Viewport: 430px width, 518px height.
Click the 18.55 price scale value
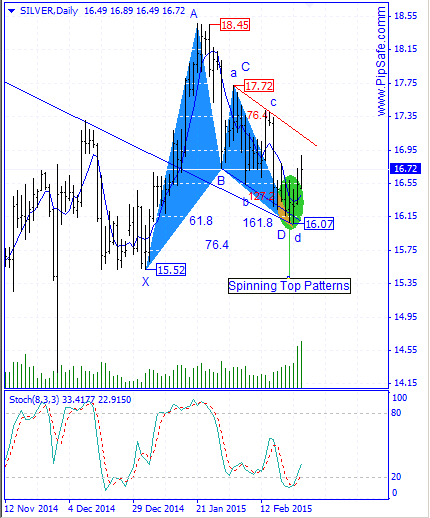tap(405, 16)
